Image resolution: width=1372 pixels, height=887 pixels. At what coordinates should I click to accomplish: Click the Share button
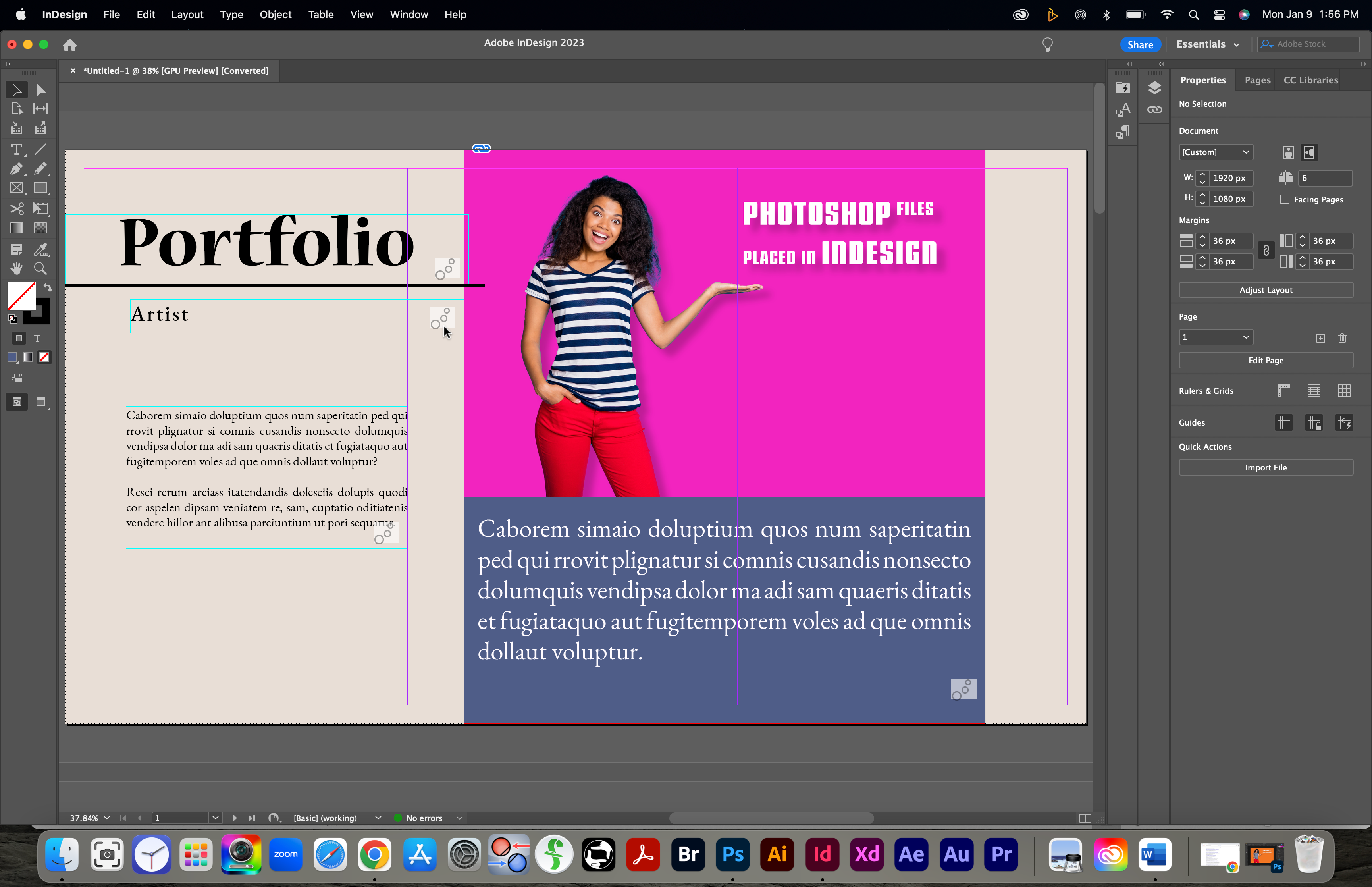[x=1140, y=44]
